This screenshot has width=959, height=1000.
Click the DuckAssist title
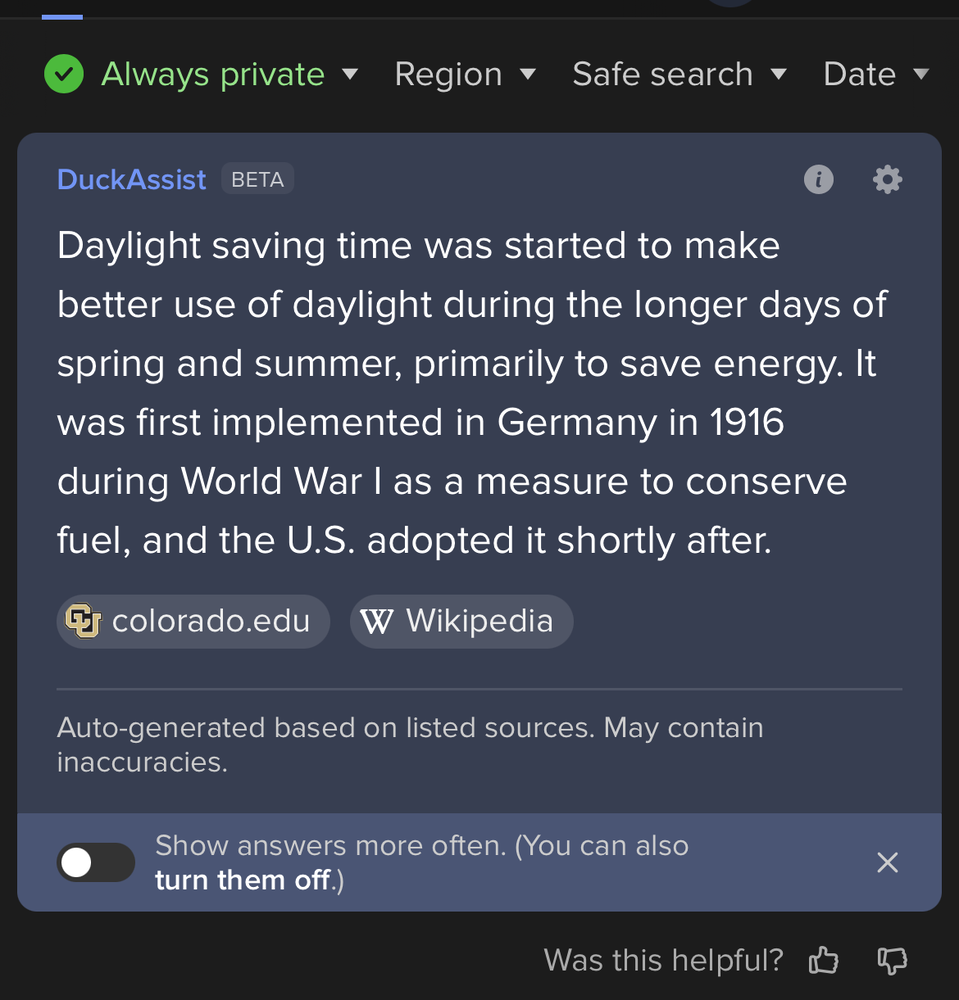tap(131, 180)
